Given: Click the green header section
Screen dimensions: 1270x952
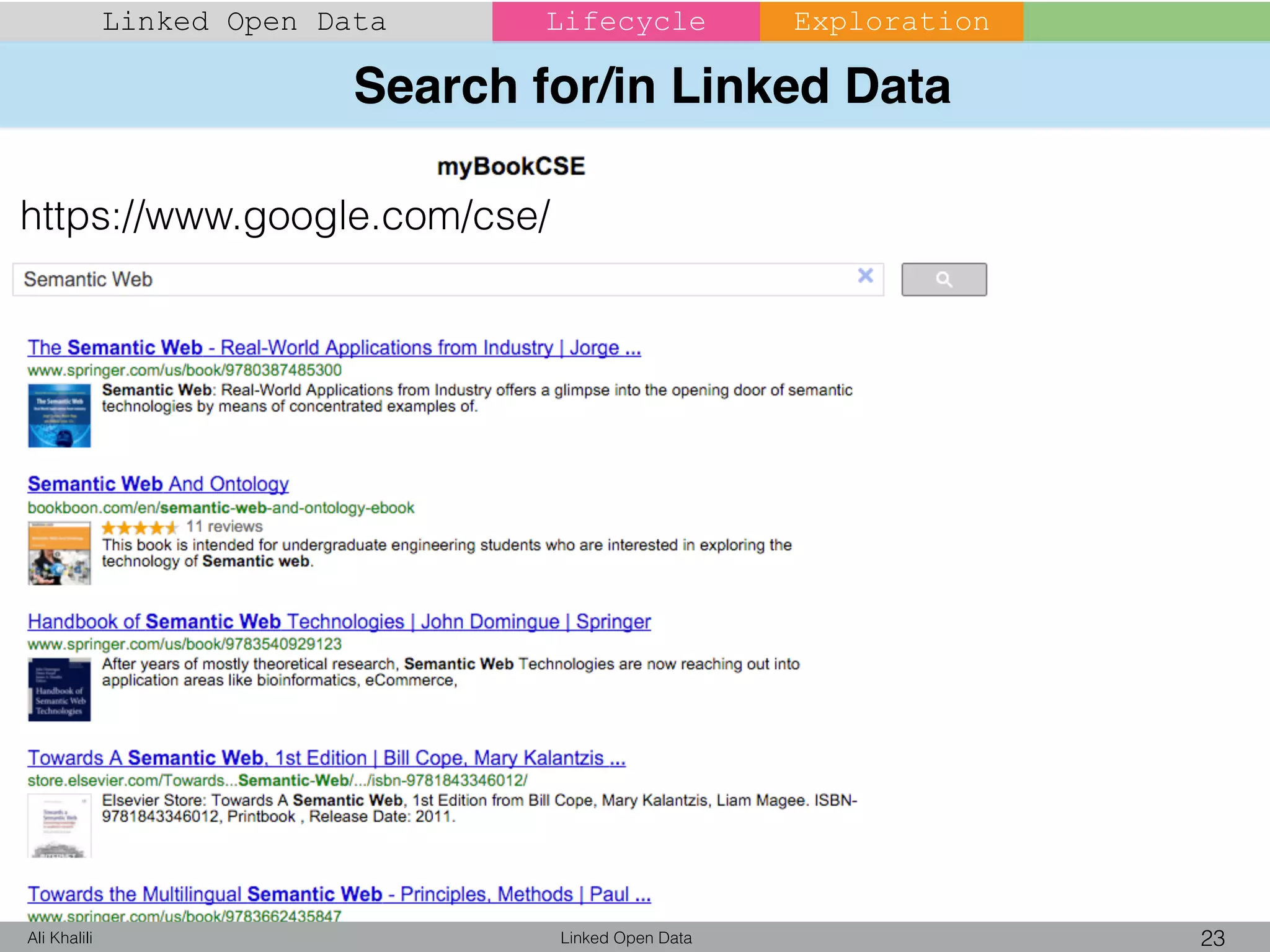Looking at the screenshot, I should 1146,22.
